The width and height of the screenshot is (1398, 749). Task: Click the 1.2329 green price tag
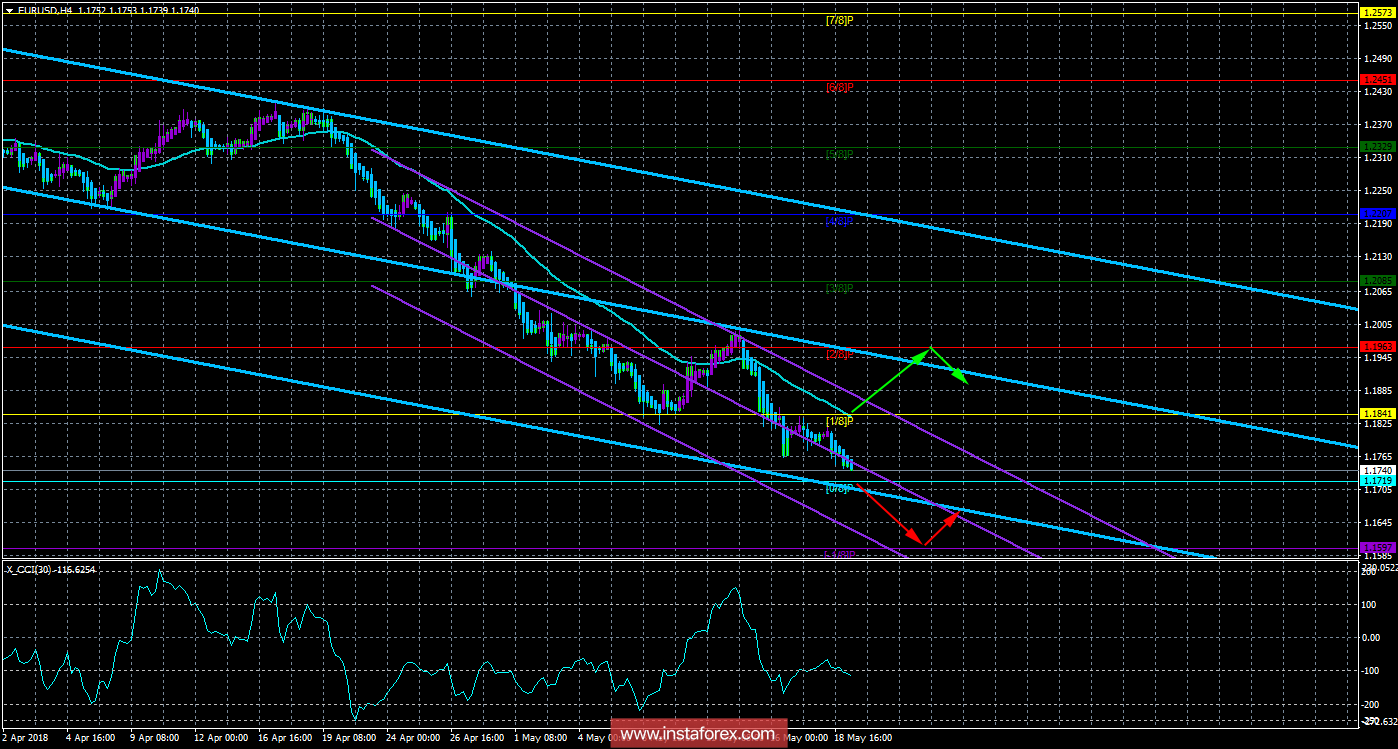1377,147
